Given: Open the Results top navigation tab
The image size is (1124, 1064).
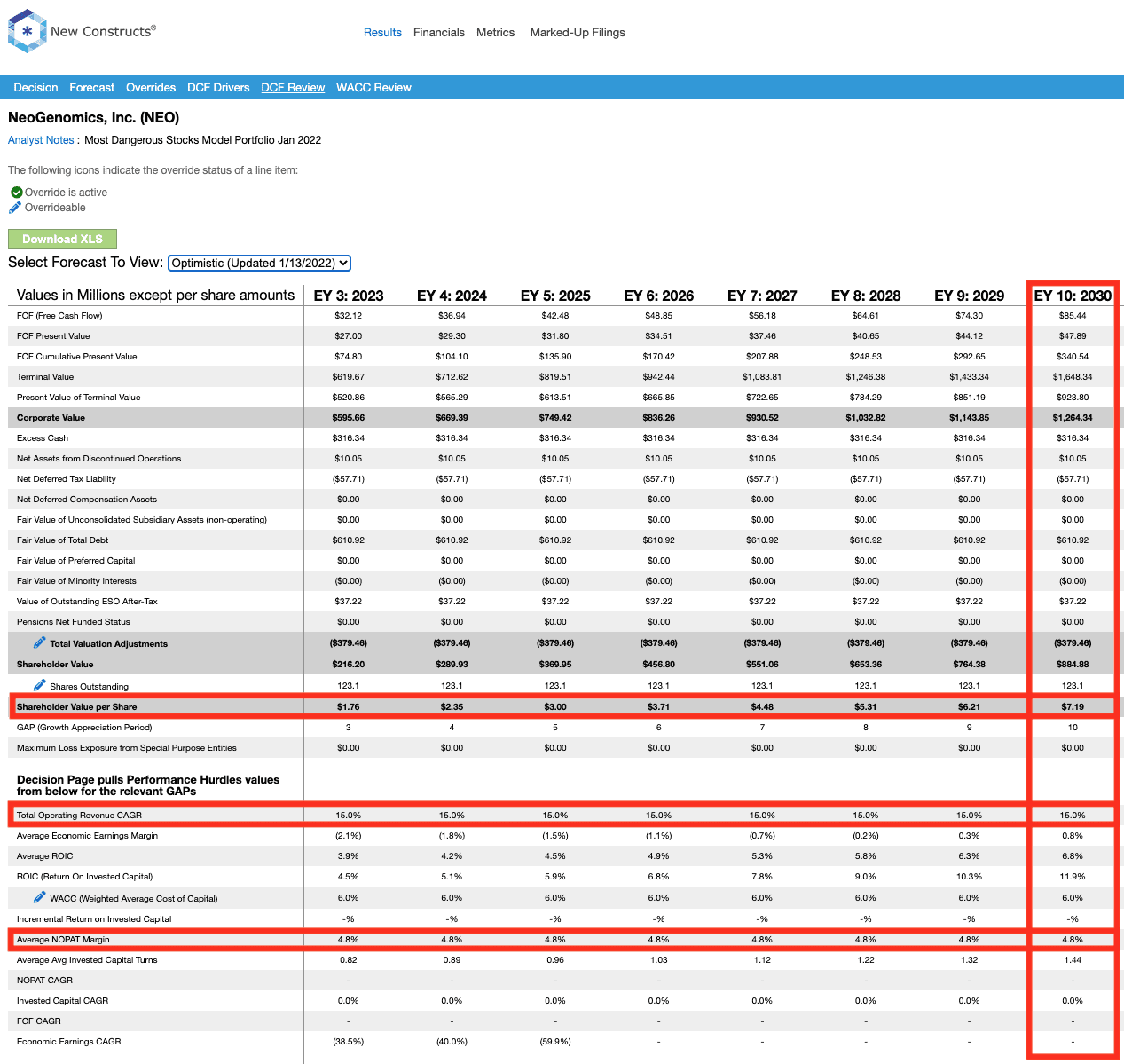Looking at the screenshot, I should [382, 33].
